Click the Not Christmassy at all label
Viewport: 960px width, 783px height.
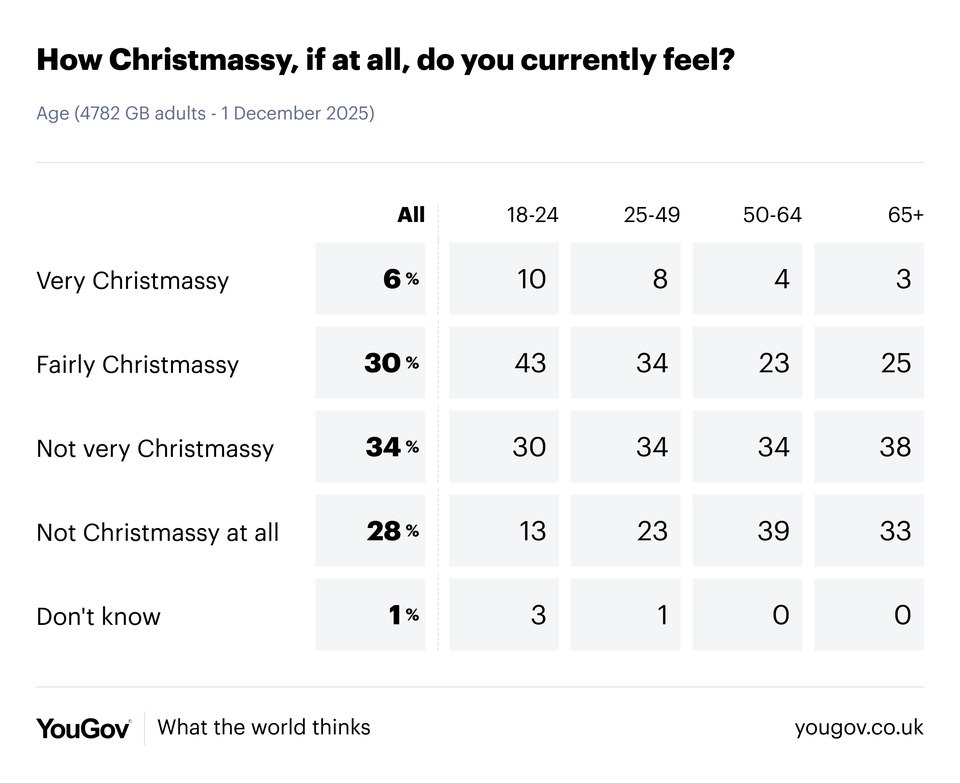pos(157,532)
